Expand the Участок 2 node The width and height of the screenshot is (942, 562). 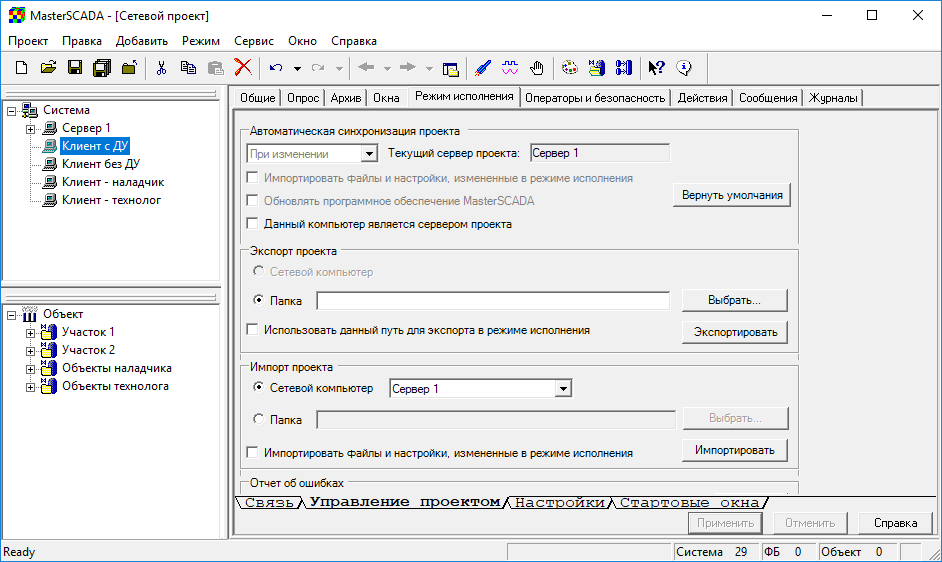click(30, 351)
